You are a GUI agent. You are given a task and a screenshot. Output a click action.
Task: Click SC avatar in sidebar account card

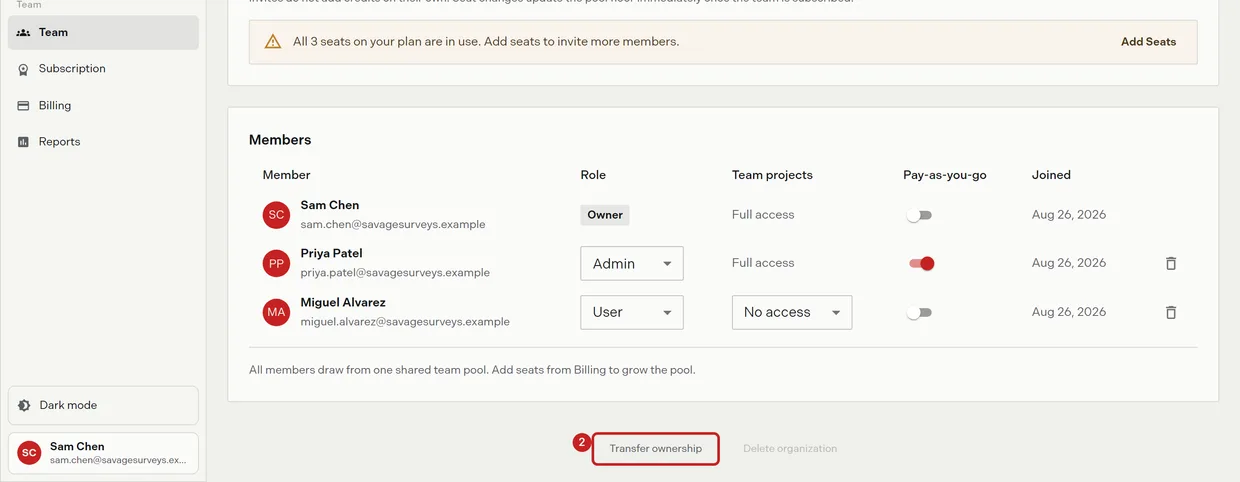click(29, 453)
